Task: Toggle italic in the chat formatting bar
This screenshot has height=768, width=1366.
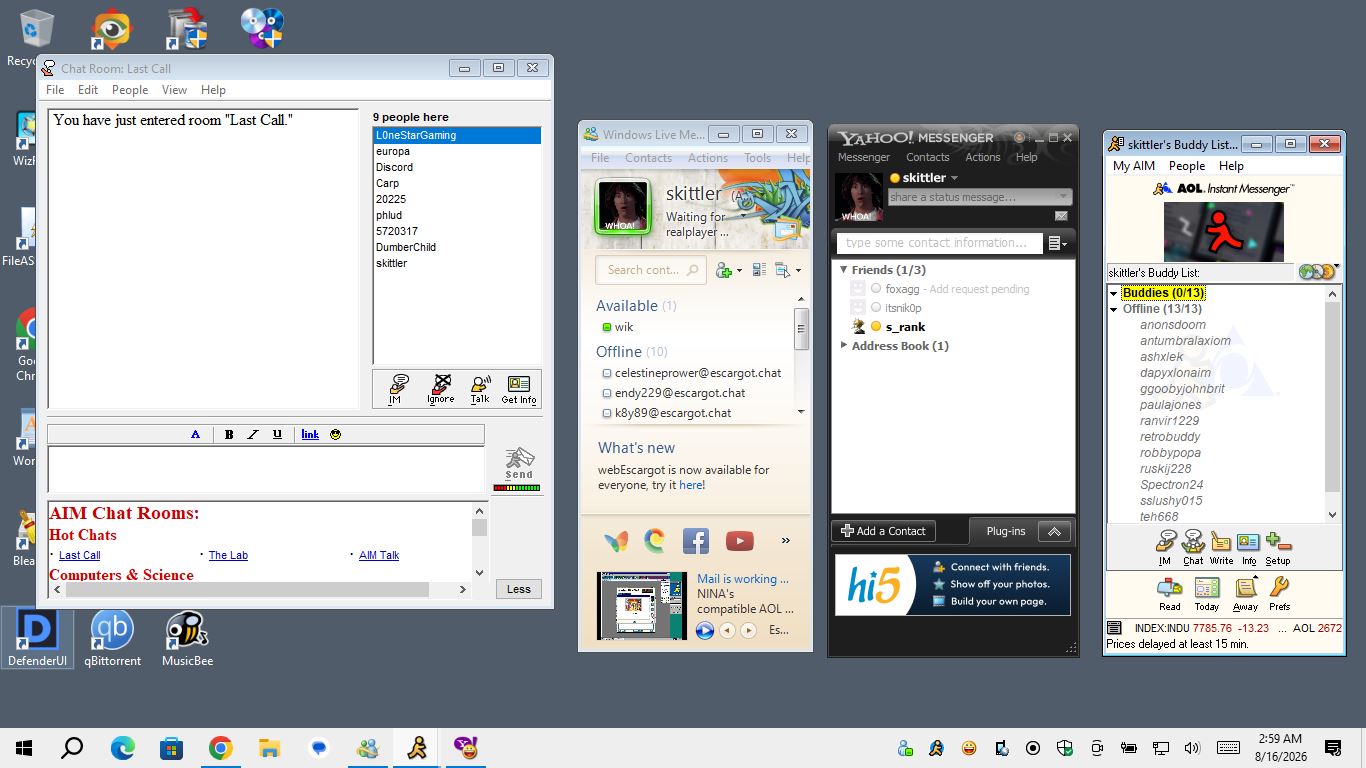Action: tap(253, 434)
